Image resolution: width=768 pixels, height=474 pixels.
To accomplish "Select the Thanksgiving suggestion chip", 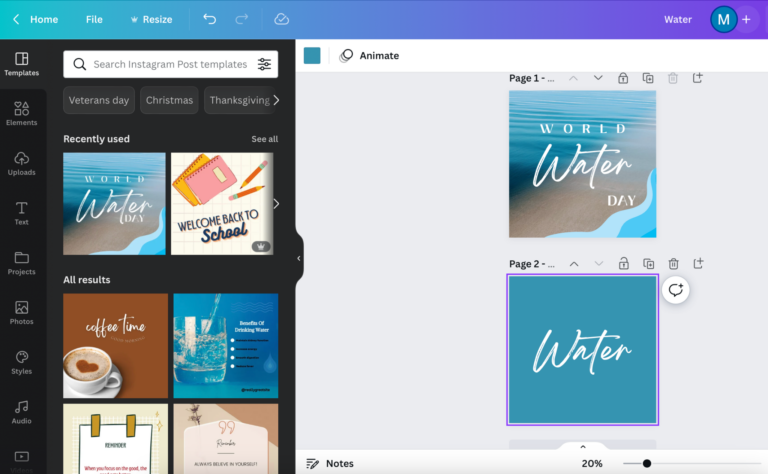I will coord(240,100).
